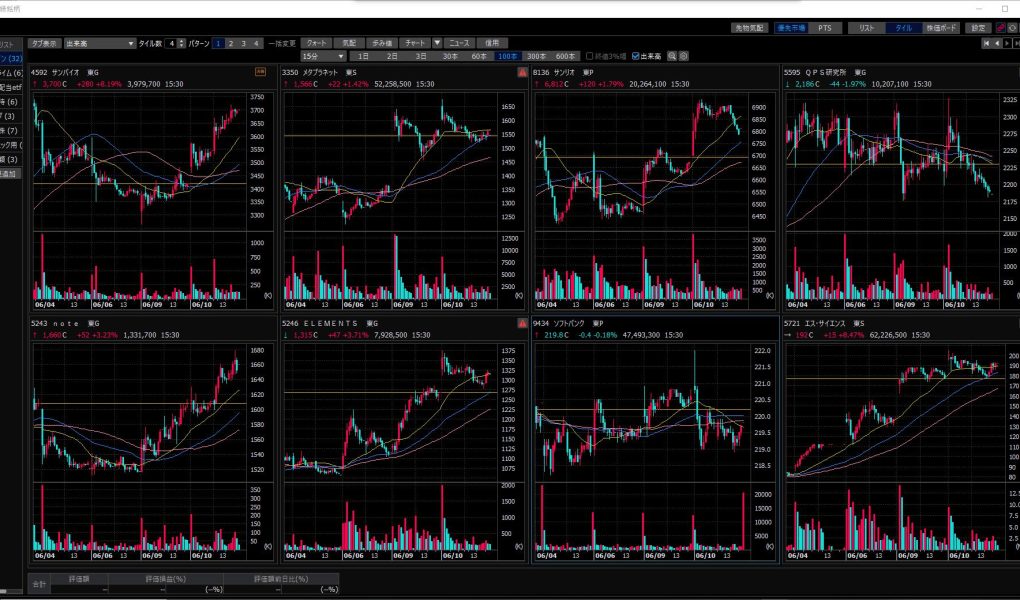Switch to the 株価ボード view tab
This screenshot has height=600, width=1020.
940,28
